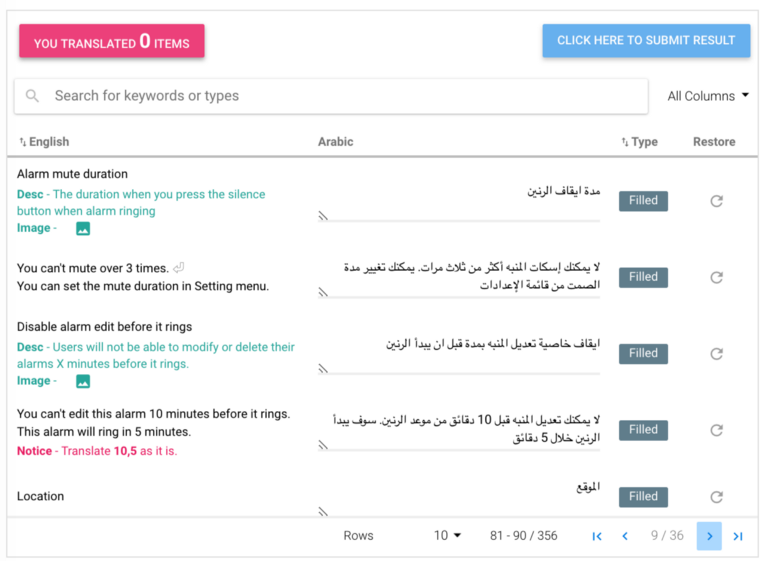Restore the "You can't mute over 3 times" translation
This screenshot has height=561, width=773.
click(716, 277)
